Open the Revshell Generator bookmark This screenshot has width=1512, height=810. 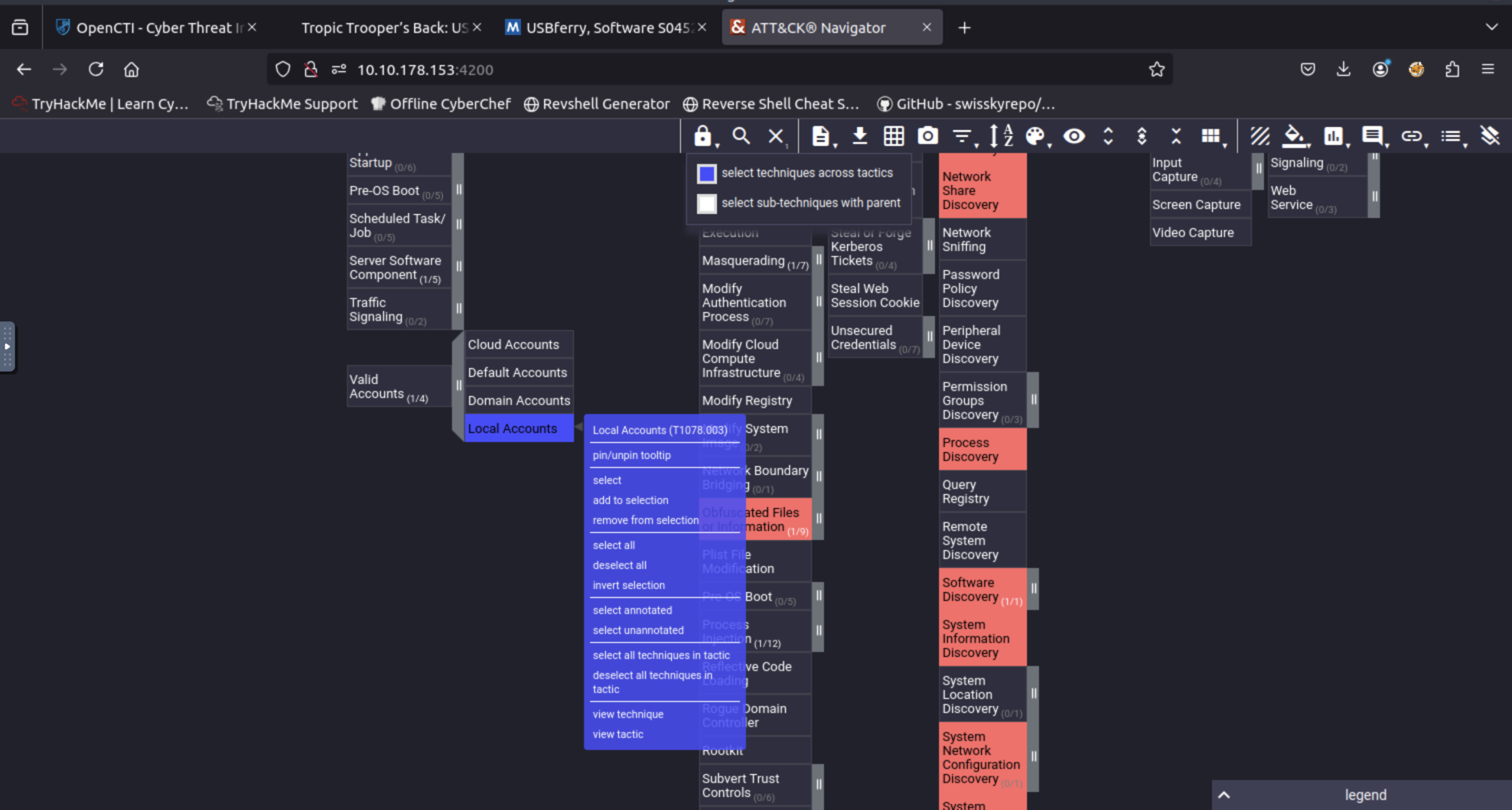coord(597,104)
